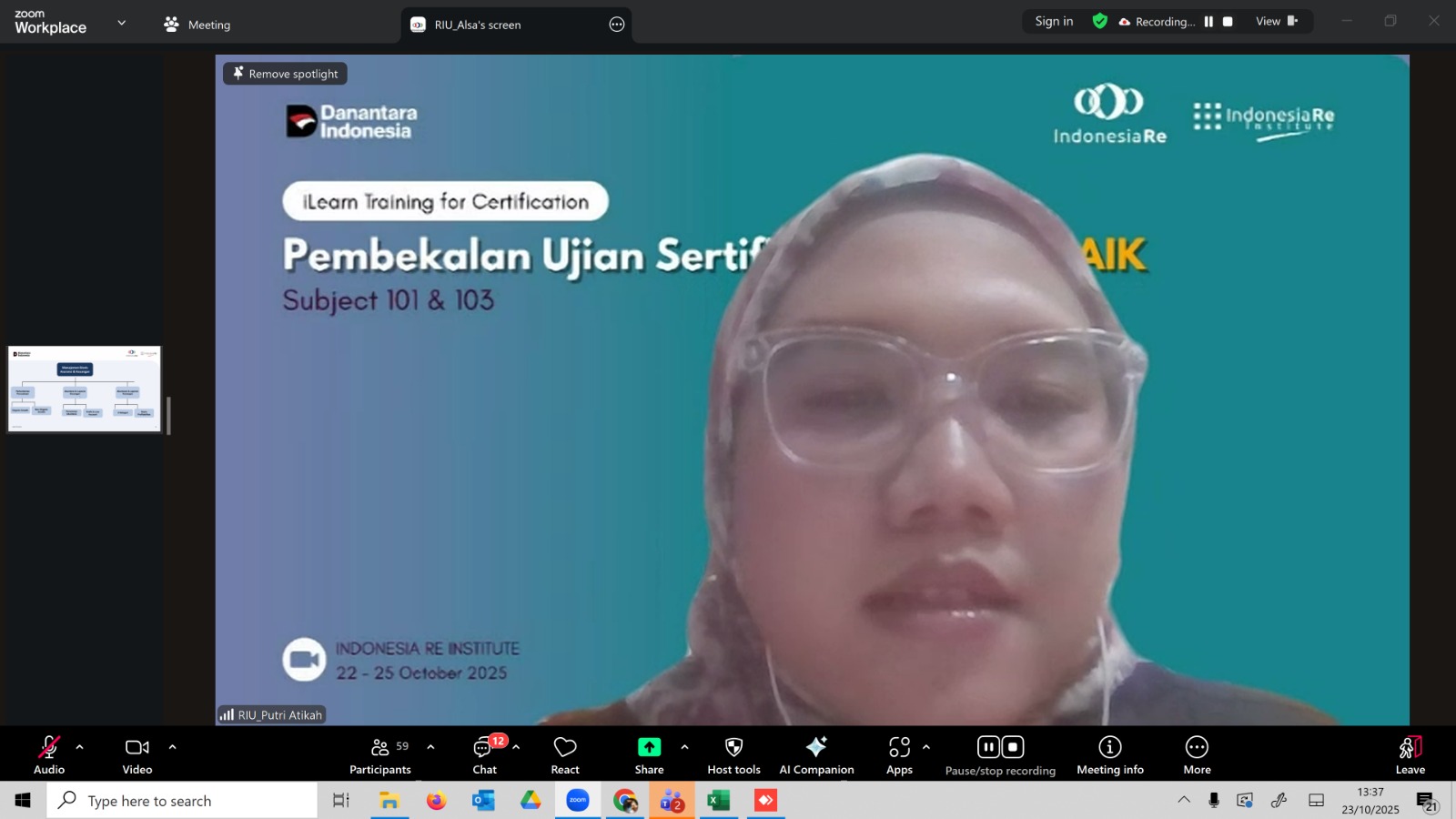Expand audio options arrow
This screenshot has height=819, width=1456.
80,747
